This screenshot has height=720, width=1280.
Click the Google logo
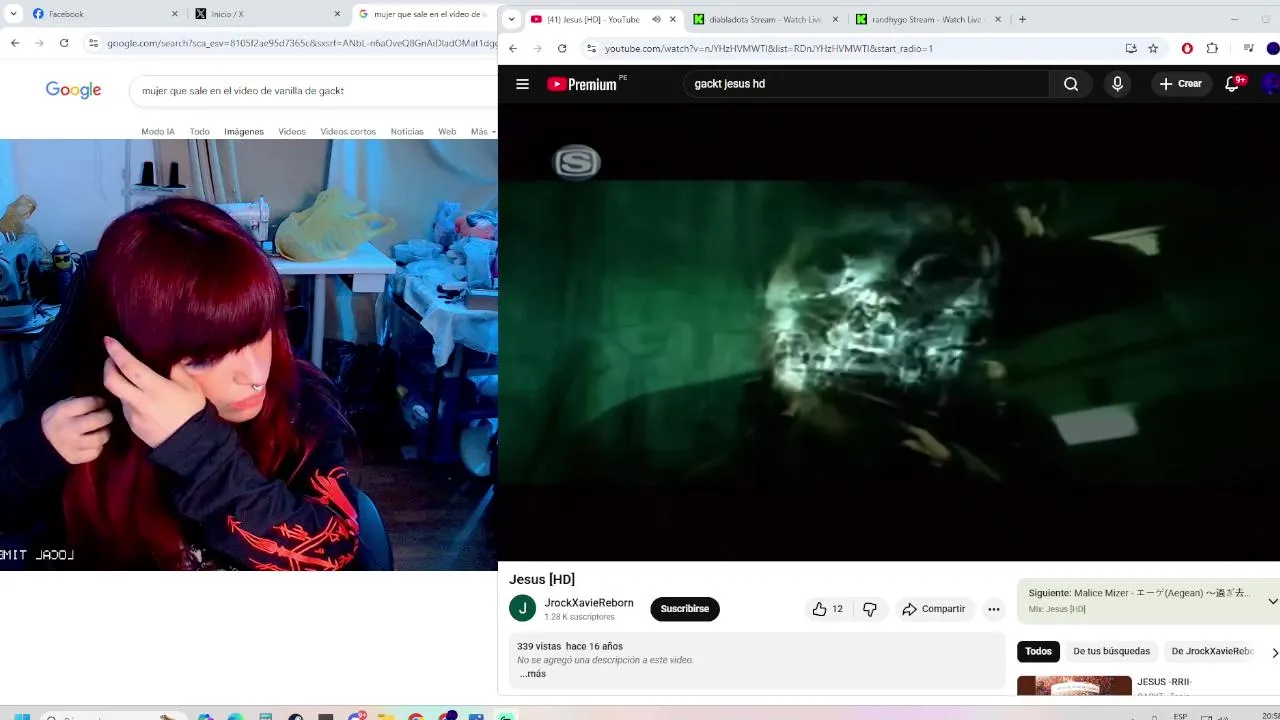[73, 90]
